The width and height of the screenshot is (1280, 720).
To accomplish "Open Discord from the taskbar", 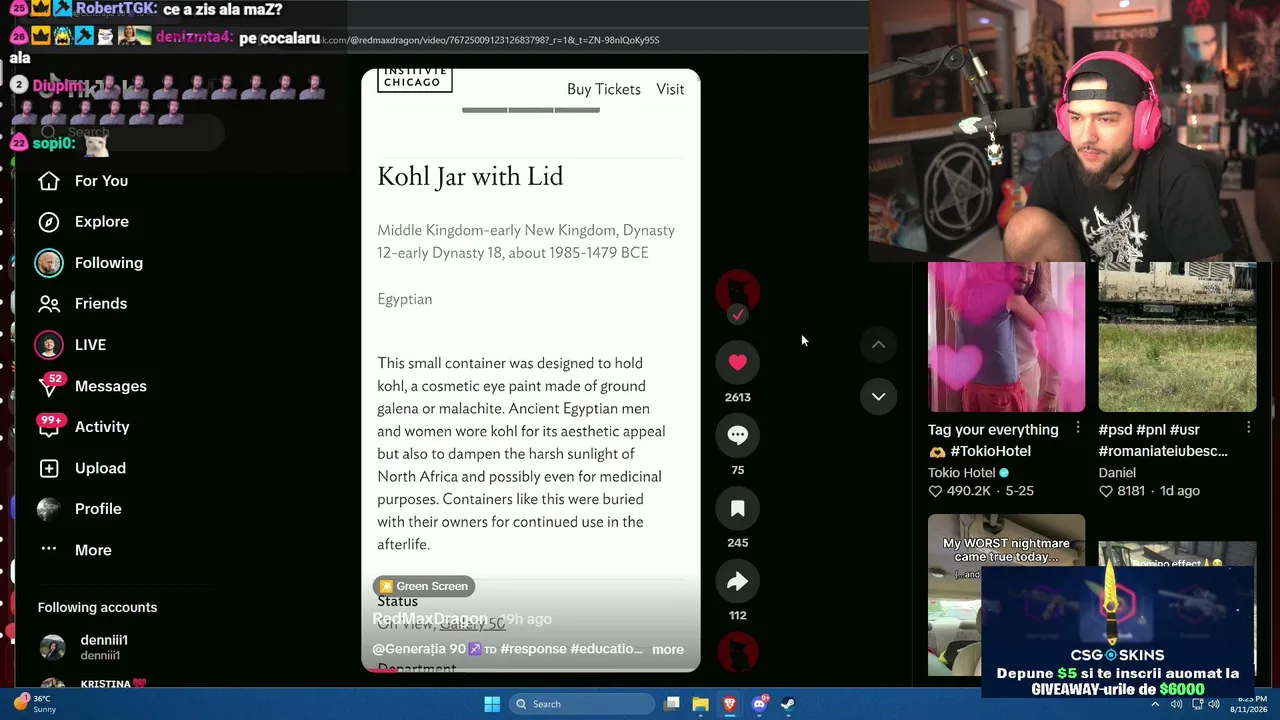I will point(759,704).
